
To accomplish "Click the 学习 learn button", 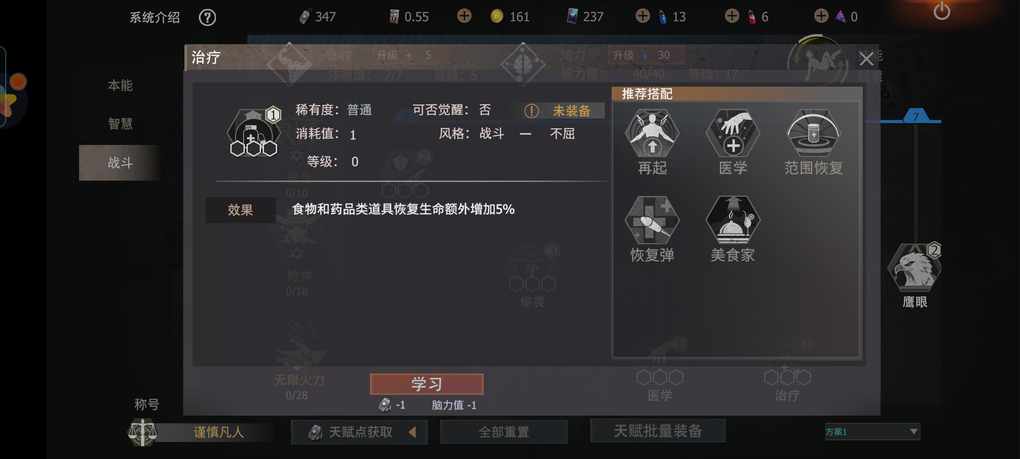I will 427,384.
